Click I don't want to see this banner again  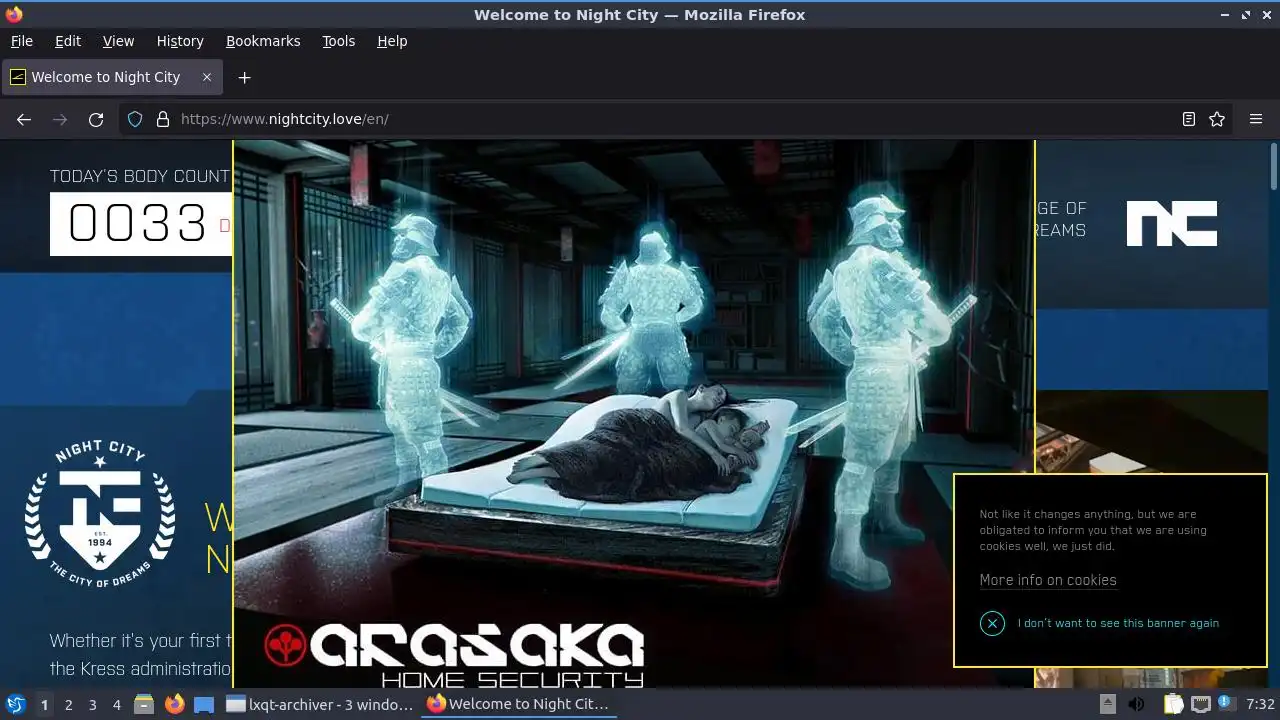point(1118,623)
